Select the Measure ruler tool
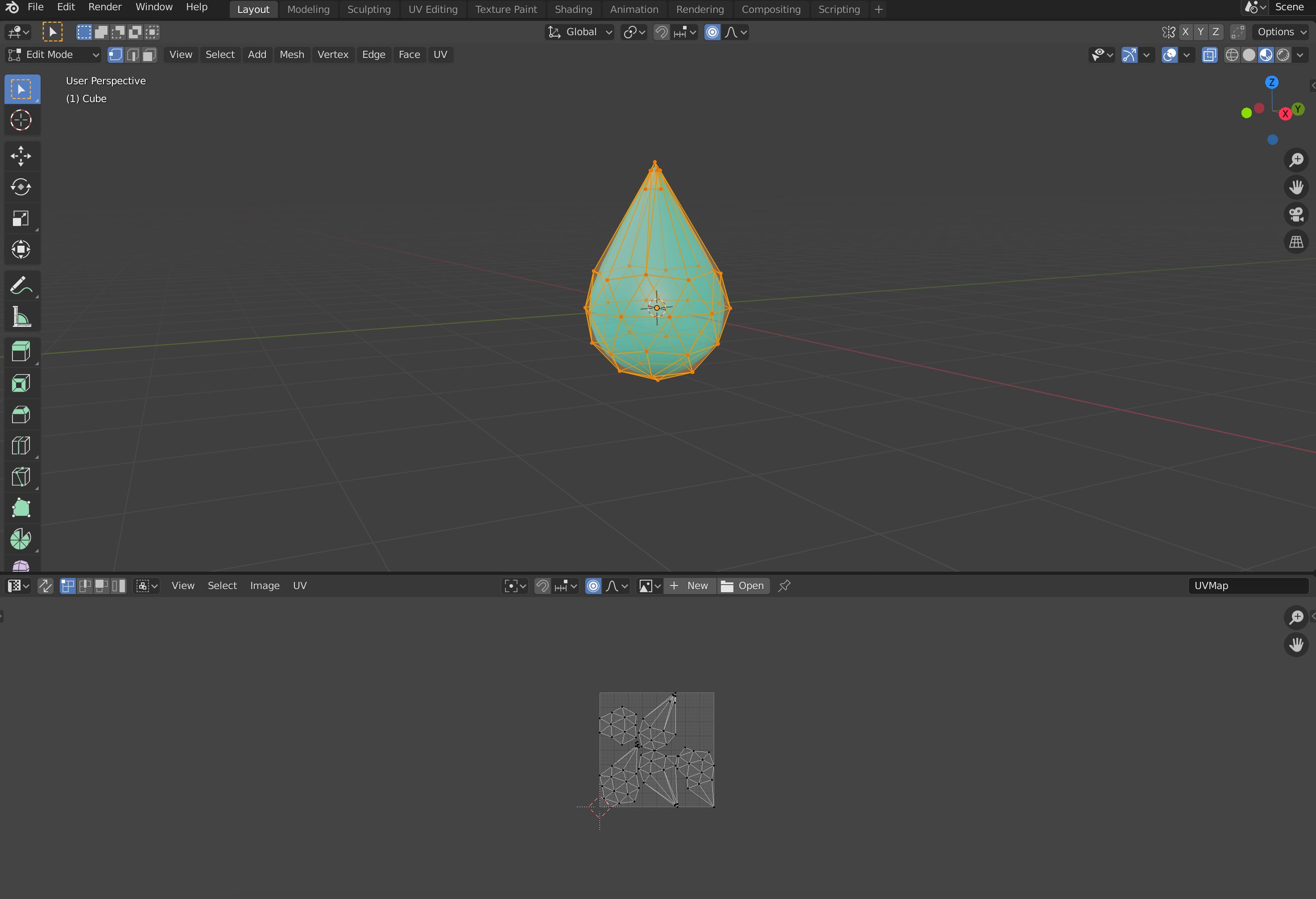 [x=21, y=317]
